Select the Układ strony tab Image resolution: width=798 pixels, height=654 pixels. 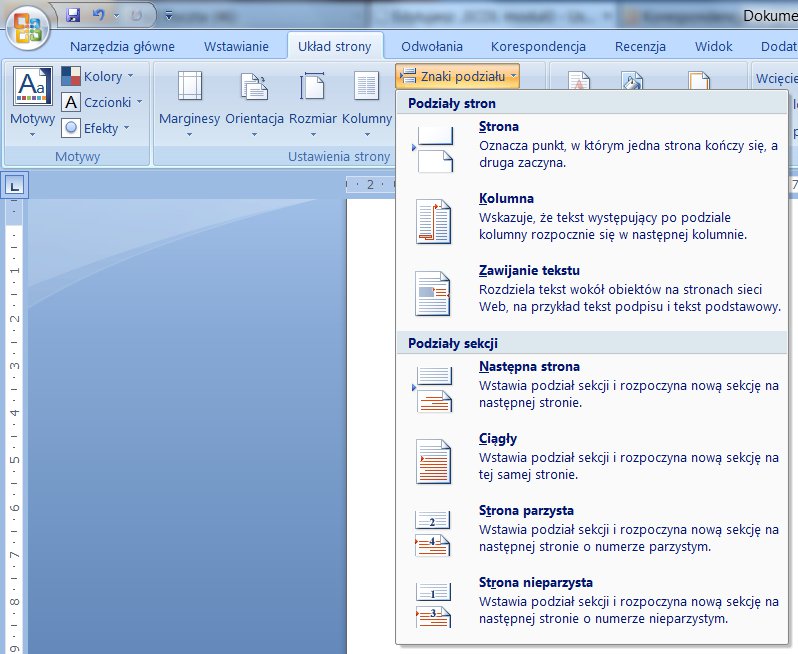coord(335,46)
